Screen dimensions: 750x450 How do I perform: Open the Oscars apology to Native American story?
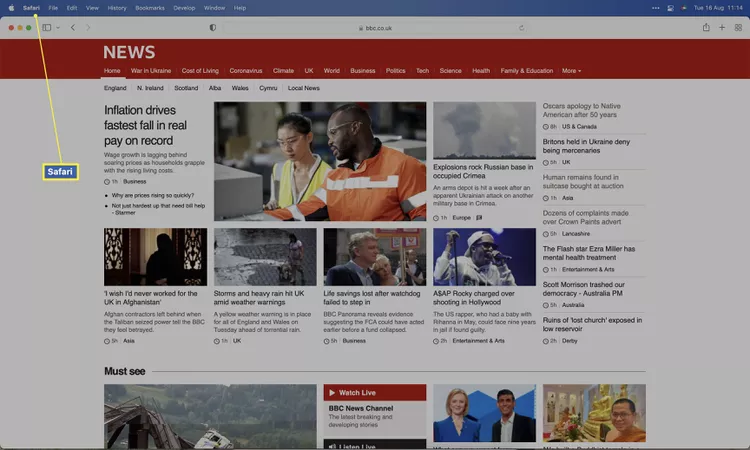(x=581, y=110)
